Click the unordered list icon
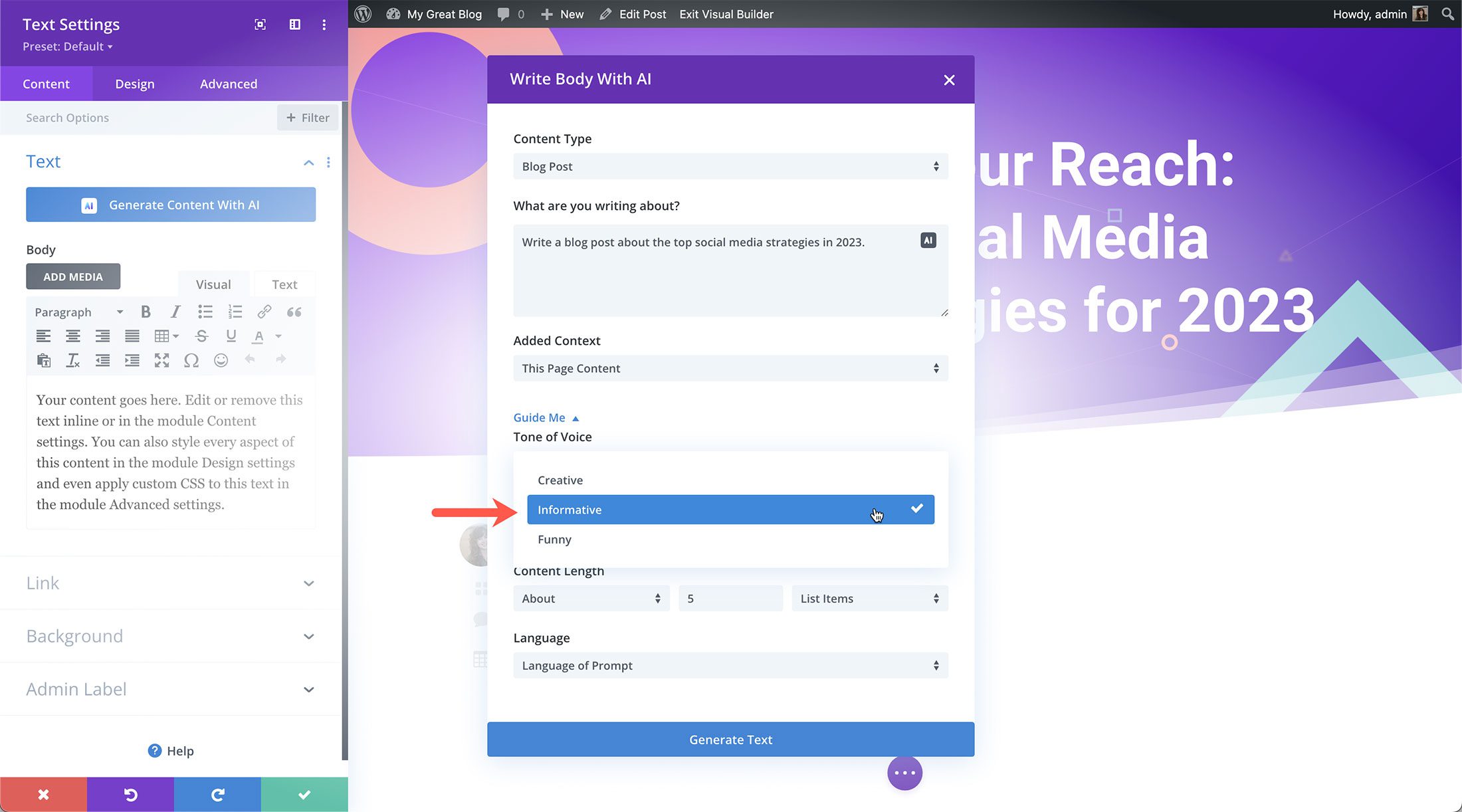This screenshot has width=1462, height=812. tap(205, 311)
